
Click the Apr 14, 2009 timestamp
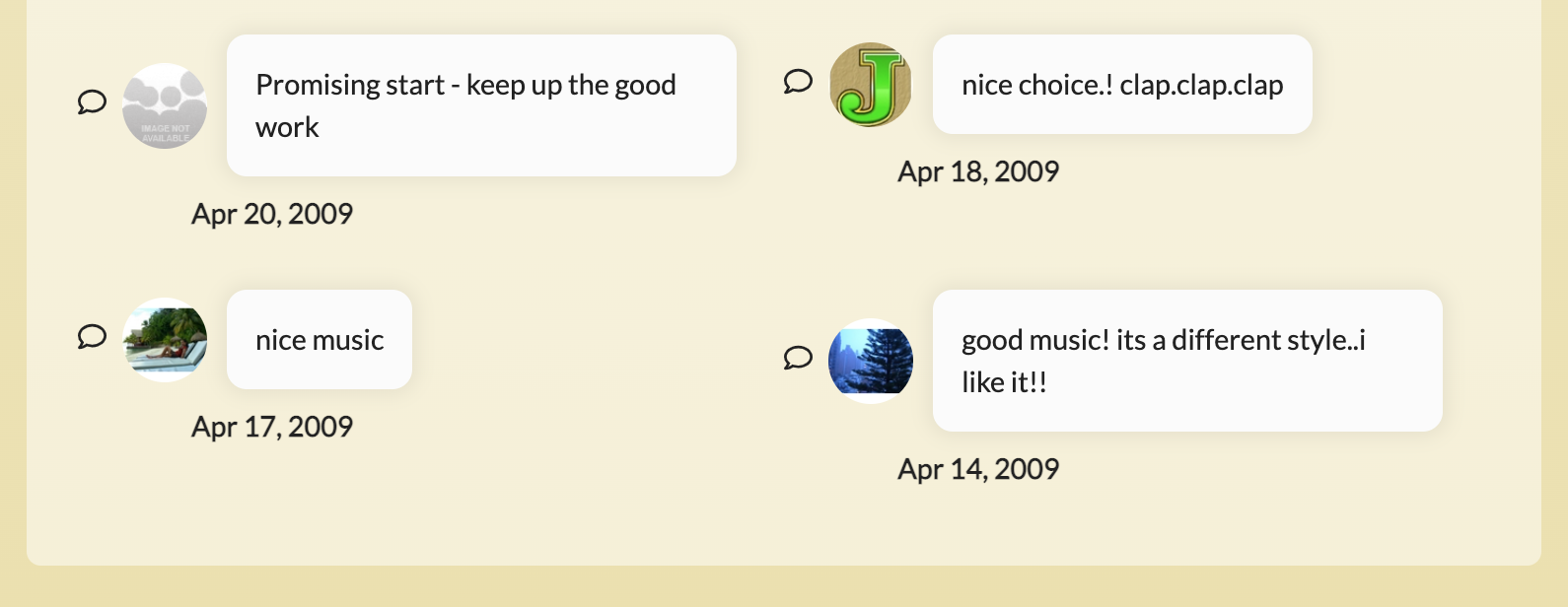[979, 469]
